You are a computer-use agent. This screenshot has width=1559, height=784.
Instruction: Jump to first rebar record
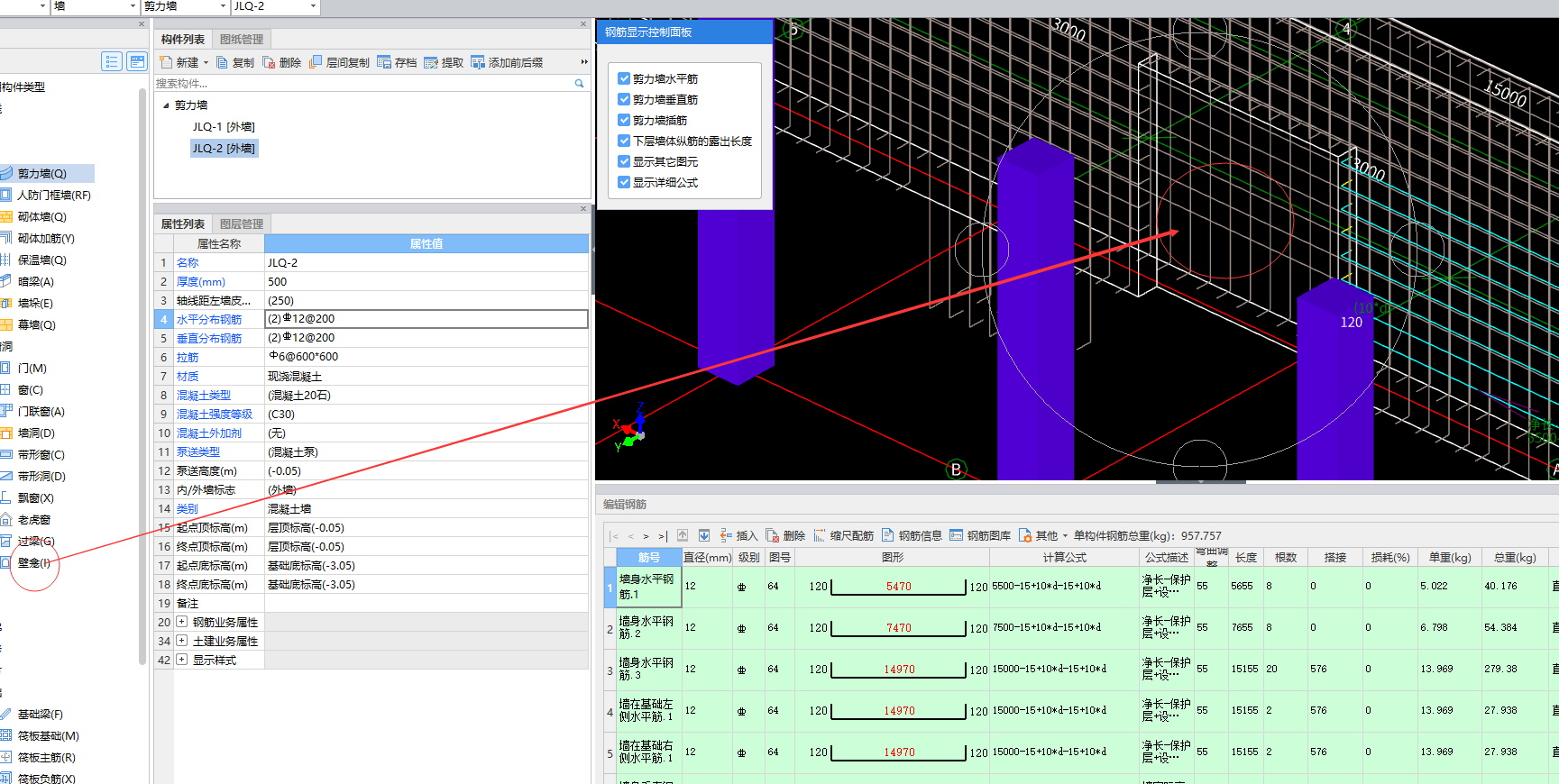tap(615, 535)
